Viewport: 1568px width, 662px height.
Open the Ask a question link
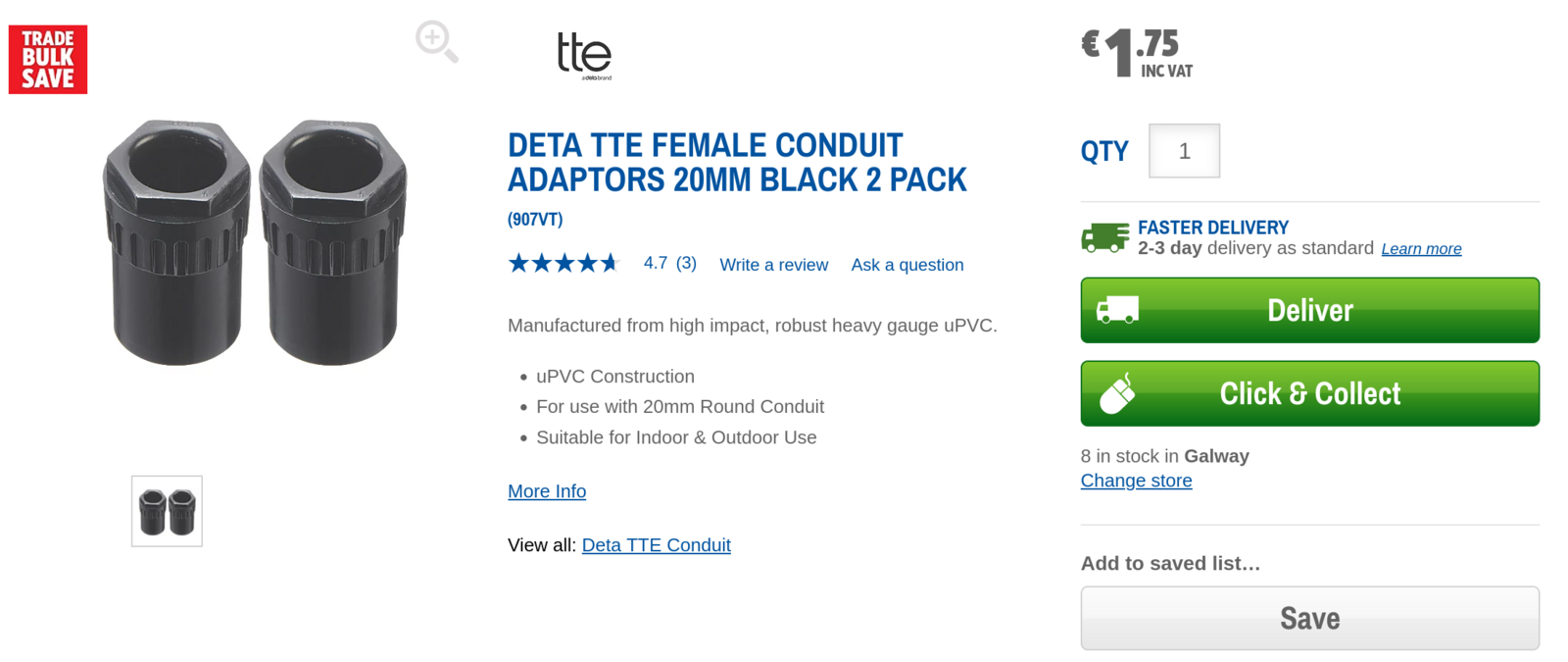click(906, 265)
